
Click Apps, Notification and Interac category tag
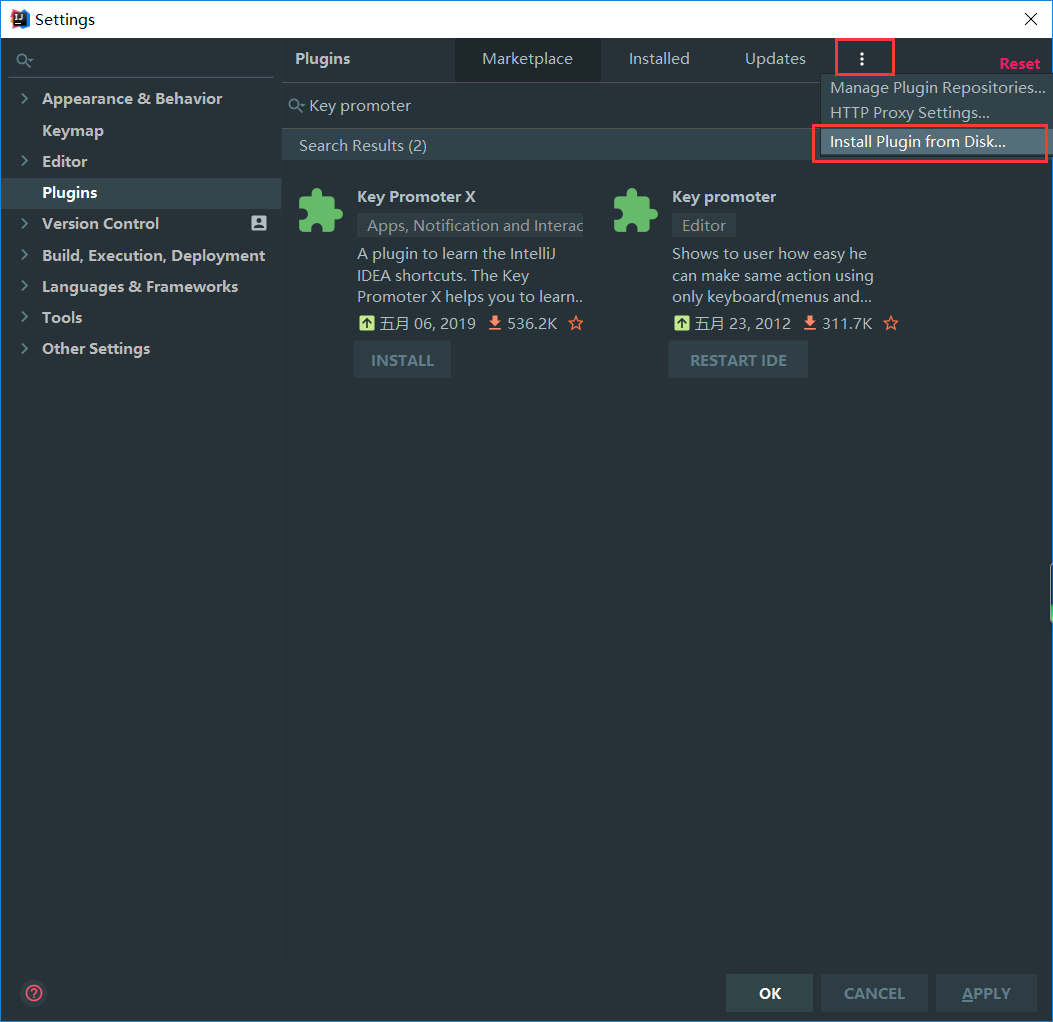(470, 225)
